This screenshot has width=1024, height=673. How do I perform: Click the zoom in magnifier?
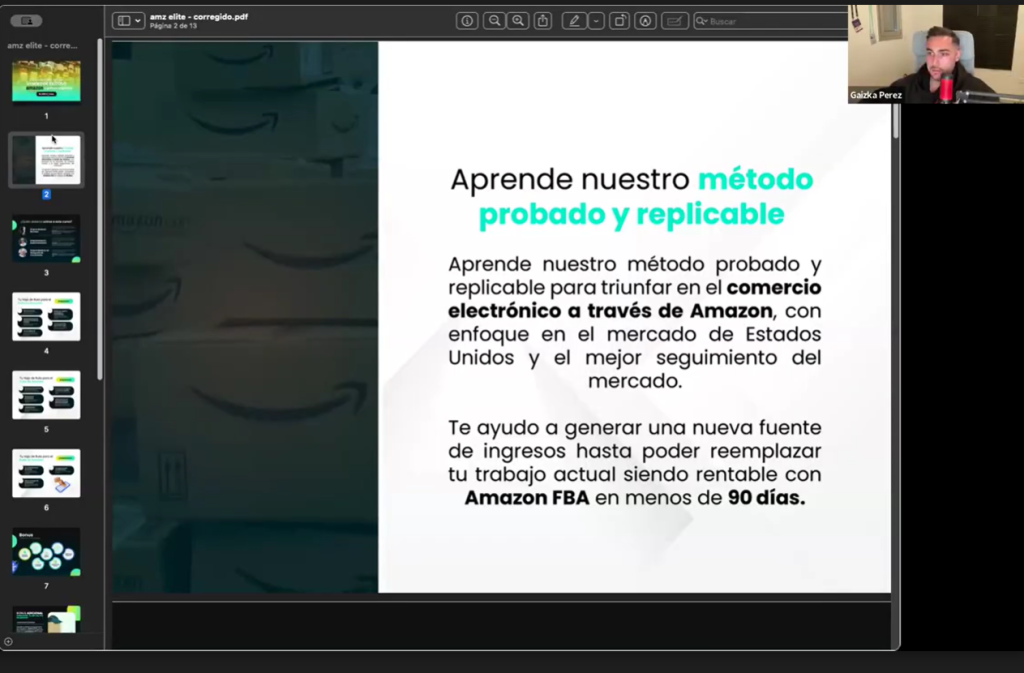pyautogui.click(x=518, y=20)
